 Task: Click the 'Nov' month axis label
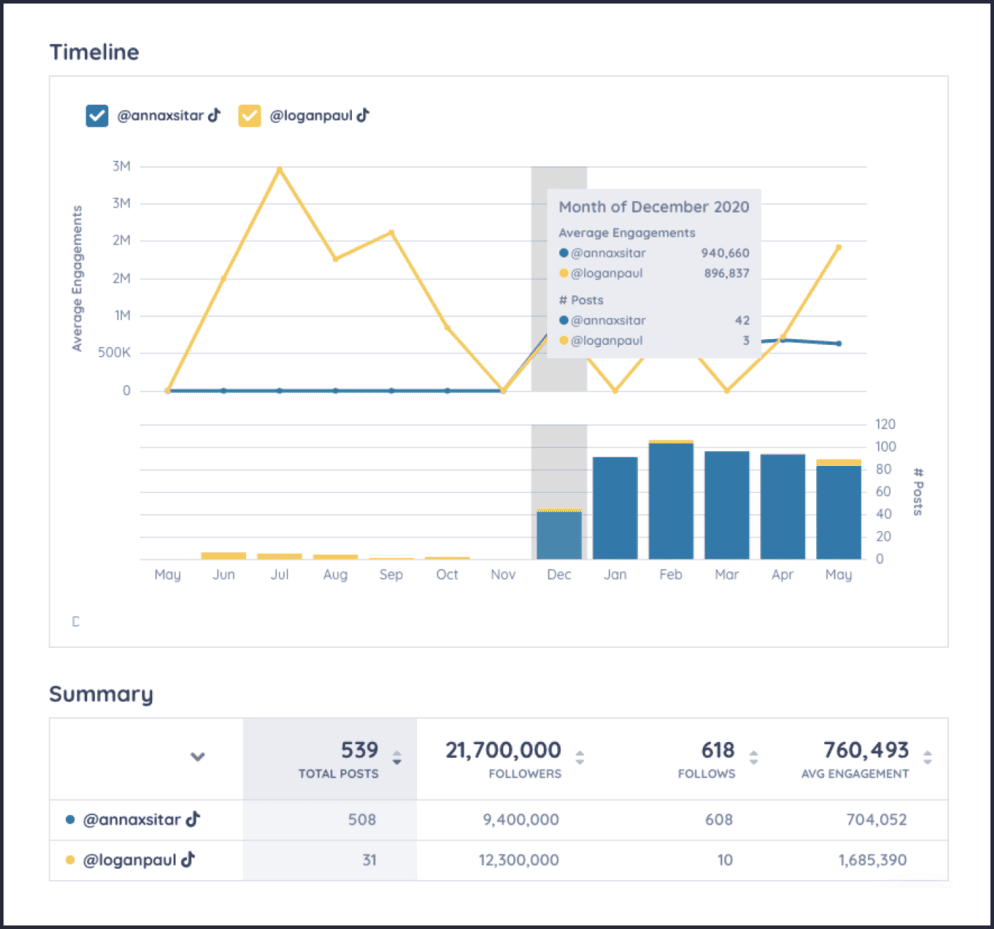(x=503, y=575)
